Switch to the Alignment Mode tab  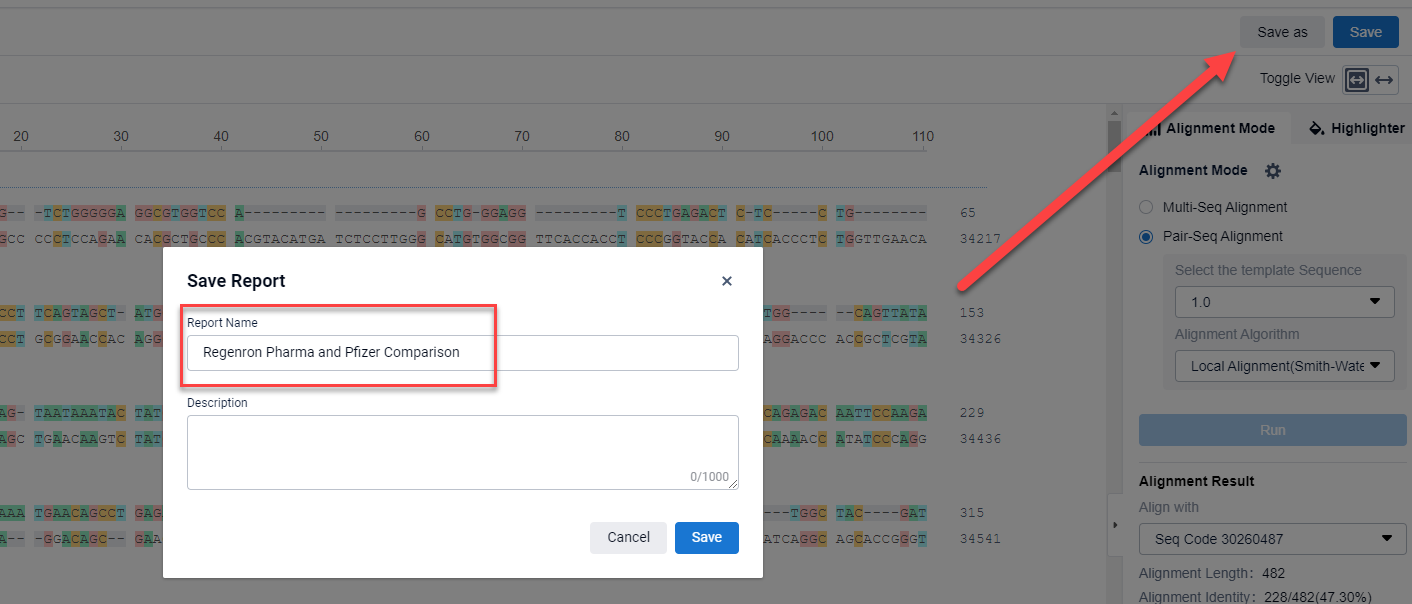point(1210,128)
